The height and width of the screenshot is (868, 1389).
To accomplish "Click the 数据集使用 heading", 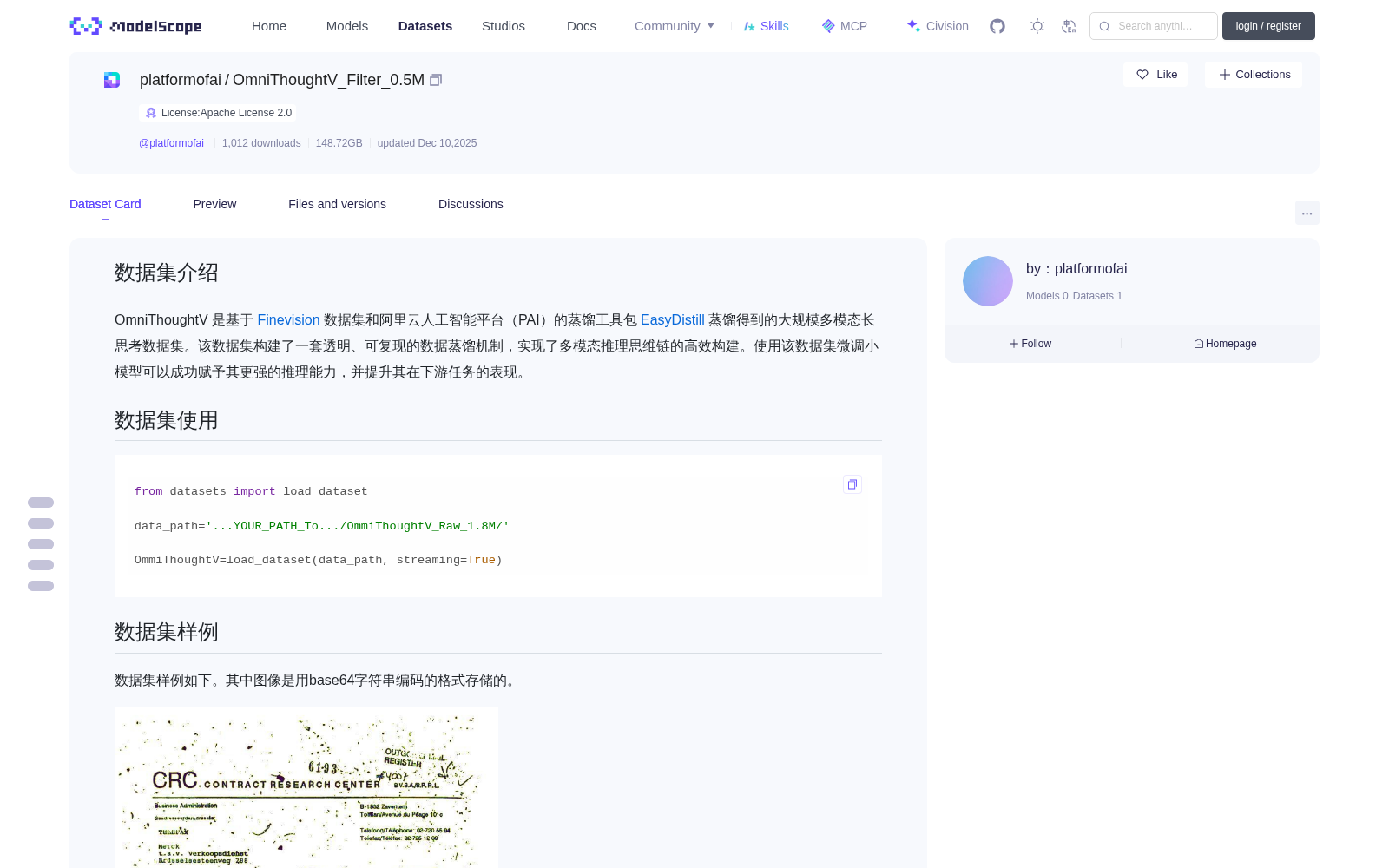I will pyautogui.click(x=167, y=420).
